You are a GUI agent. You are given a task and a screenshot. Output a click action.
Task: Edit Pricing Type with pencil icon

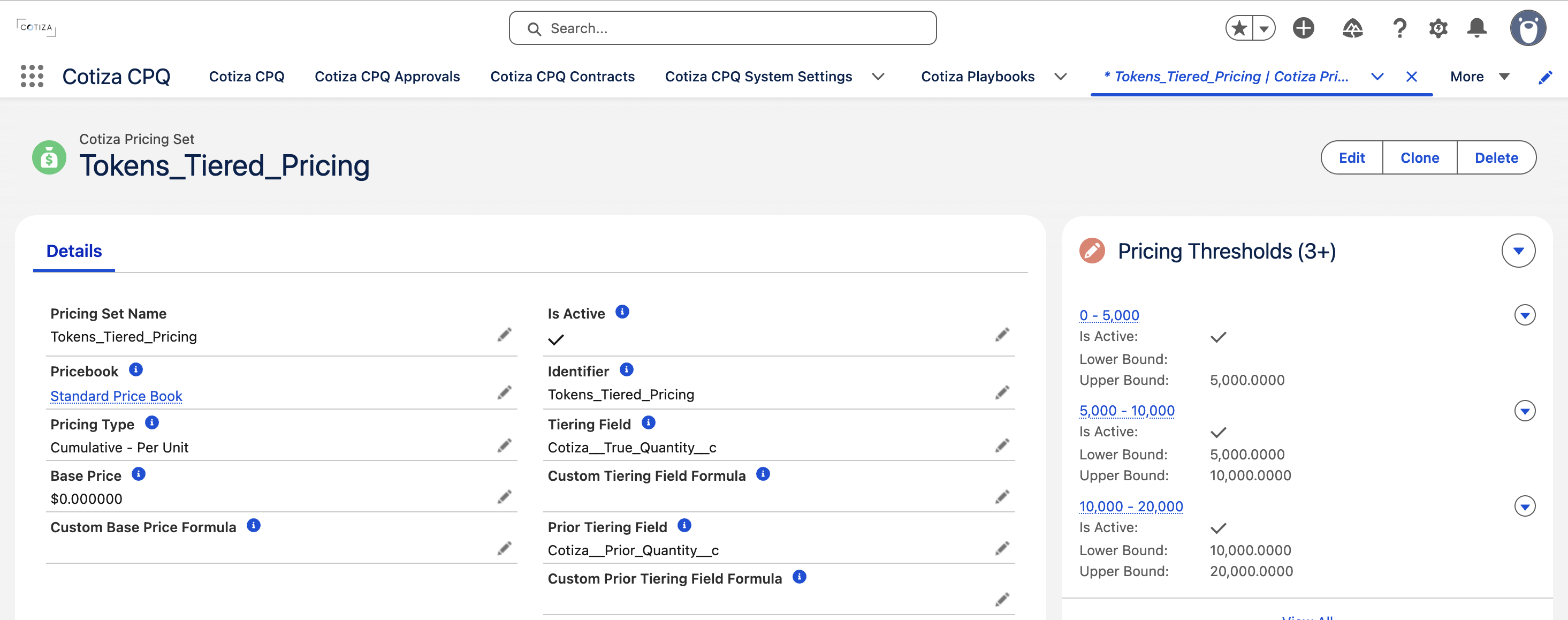504,446
